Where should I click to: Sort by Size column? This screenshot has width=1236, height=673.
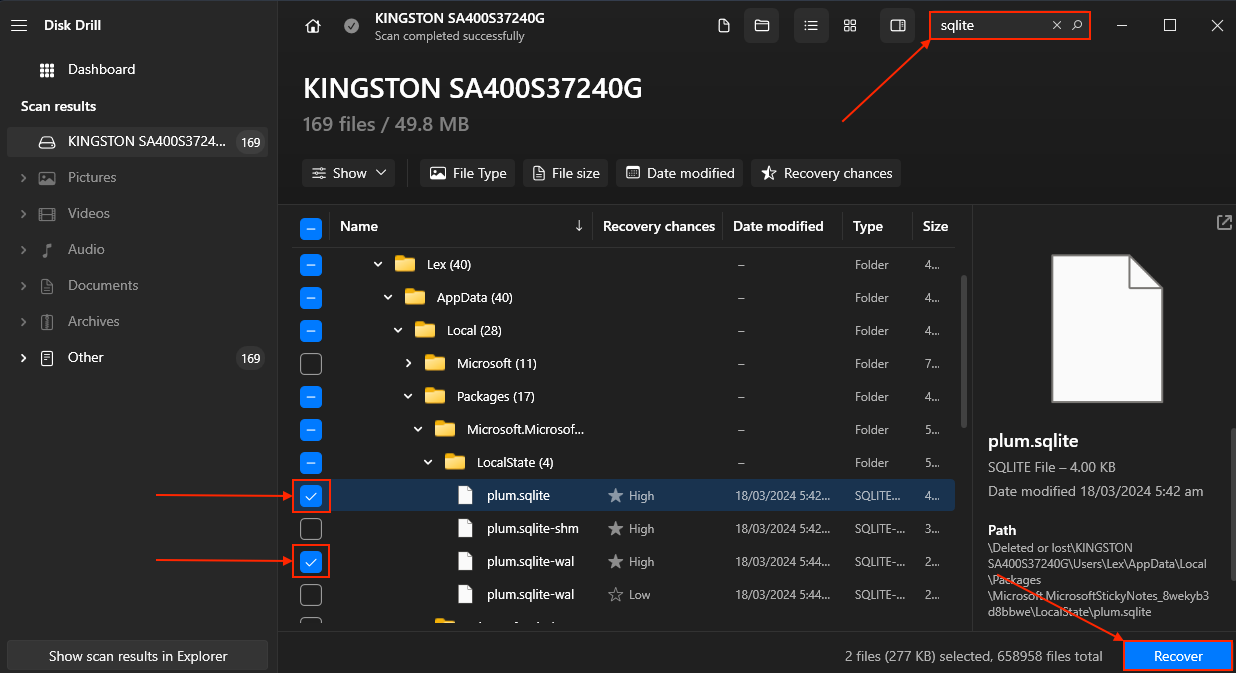click(x=935, y=226)
